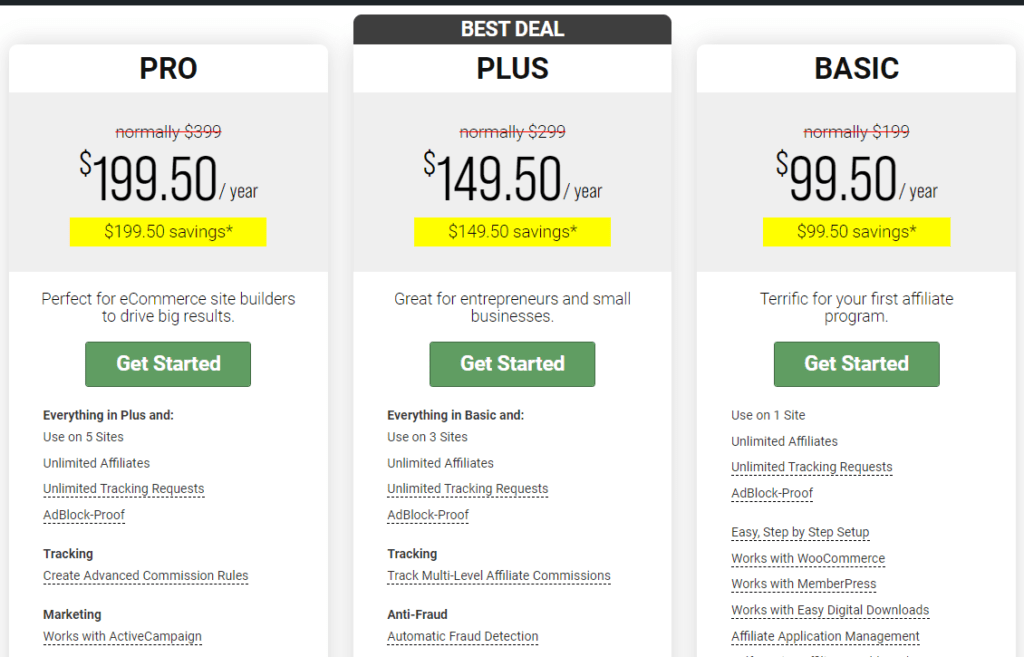The height and width of the screenshot is (657, 1024).
Task: Open the AdBlock-Proof link under PLUS plan
Action: point(428,515)
